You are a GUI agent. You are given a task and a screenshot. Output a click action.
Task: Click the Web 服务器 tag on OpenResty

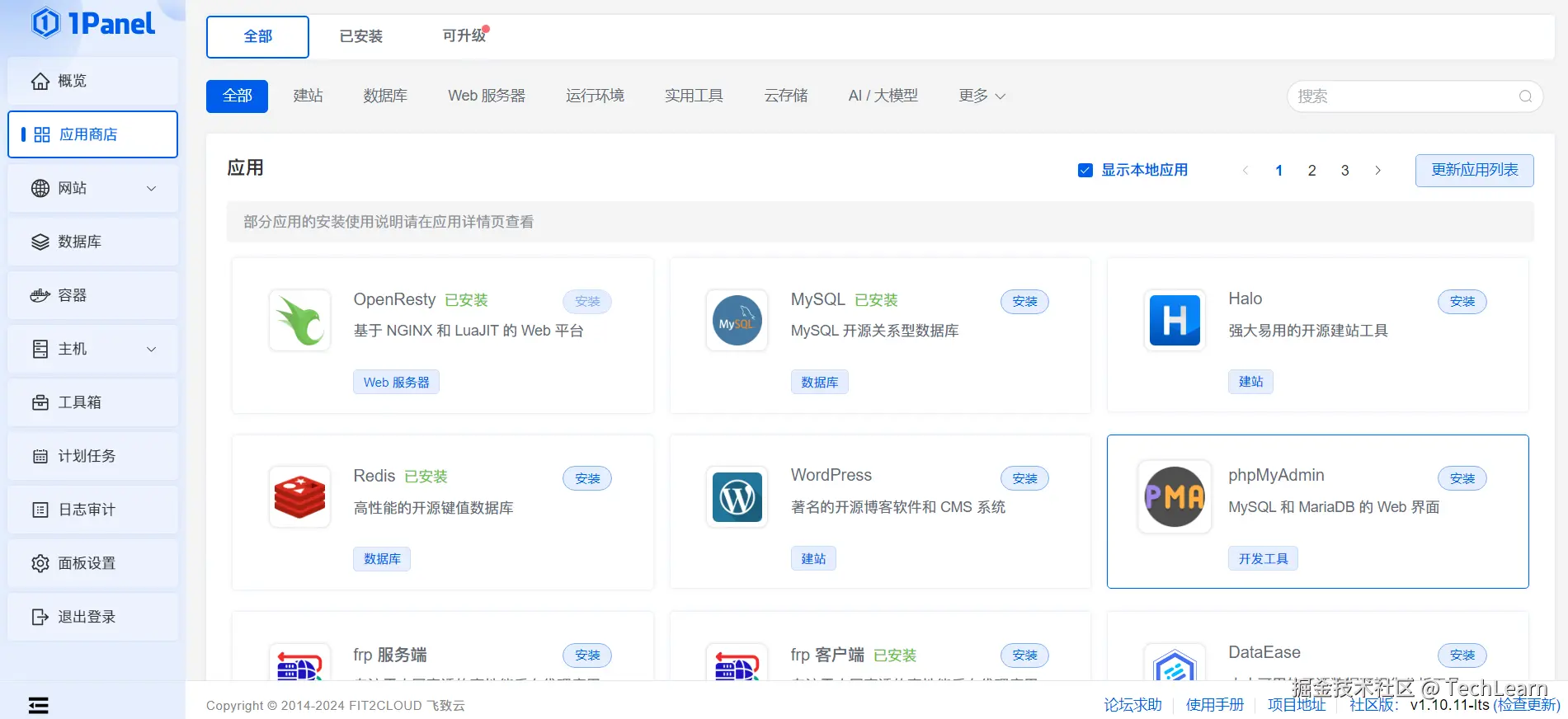[396, 383]
